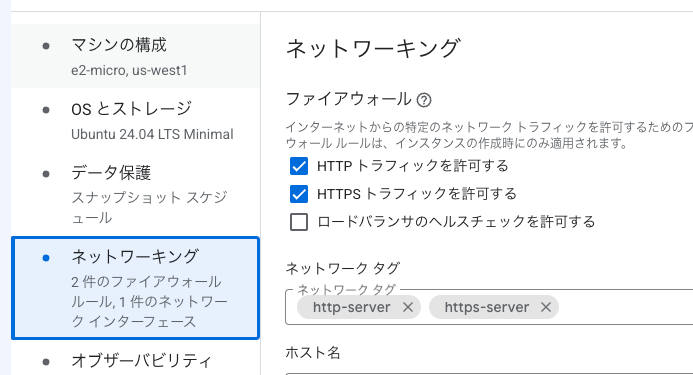Remove the https-server network tag
The width and height of the screenshot is (693, 375).
(546, 307)
